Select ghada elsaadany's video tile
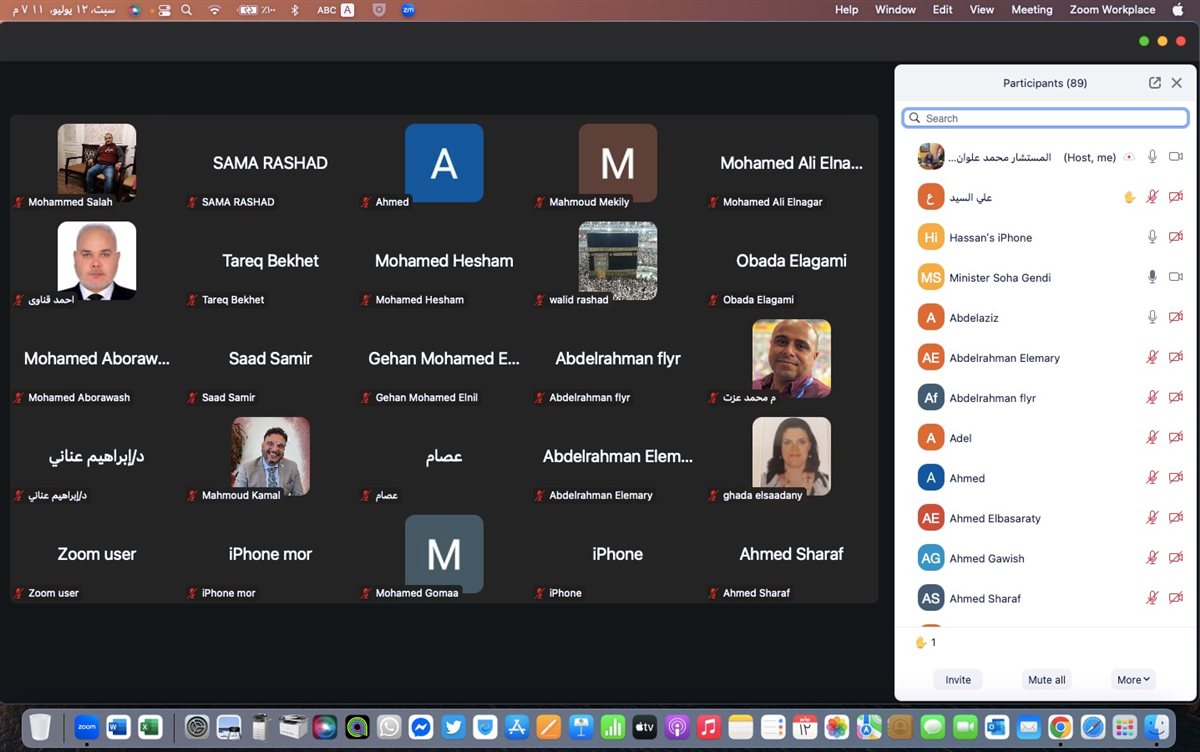 (x=791, y=458)
